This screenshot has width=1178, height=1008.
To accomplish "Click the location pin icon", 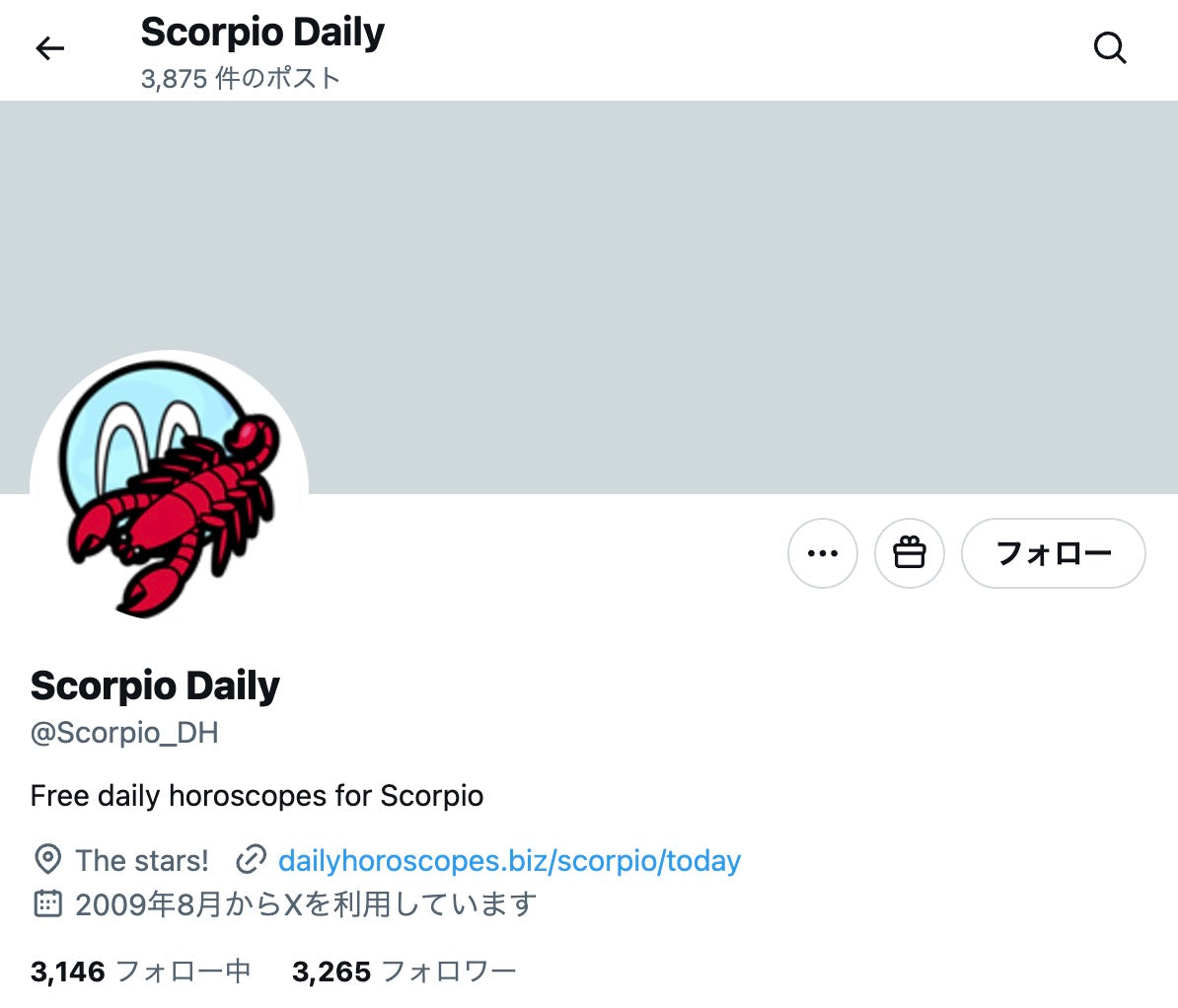I will (47, 859).
